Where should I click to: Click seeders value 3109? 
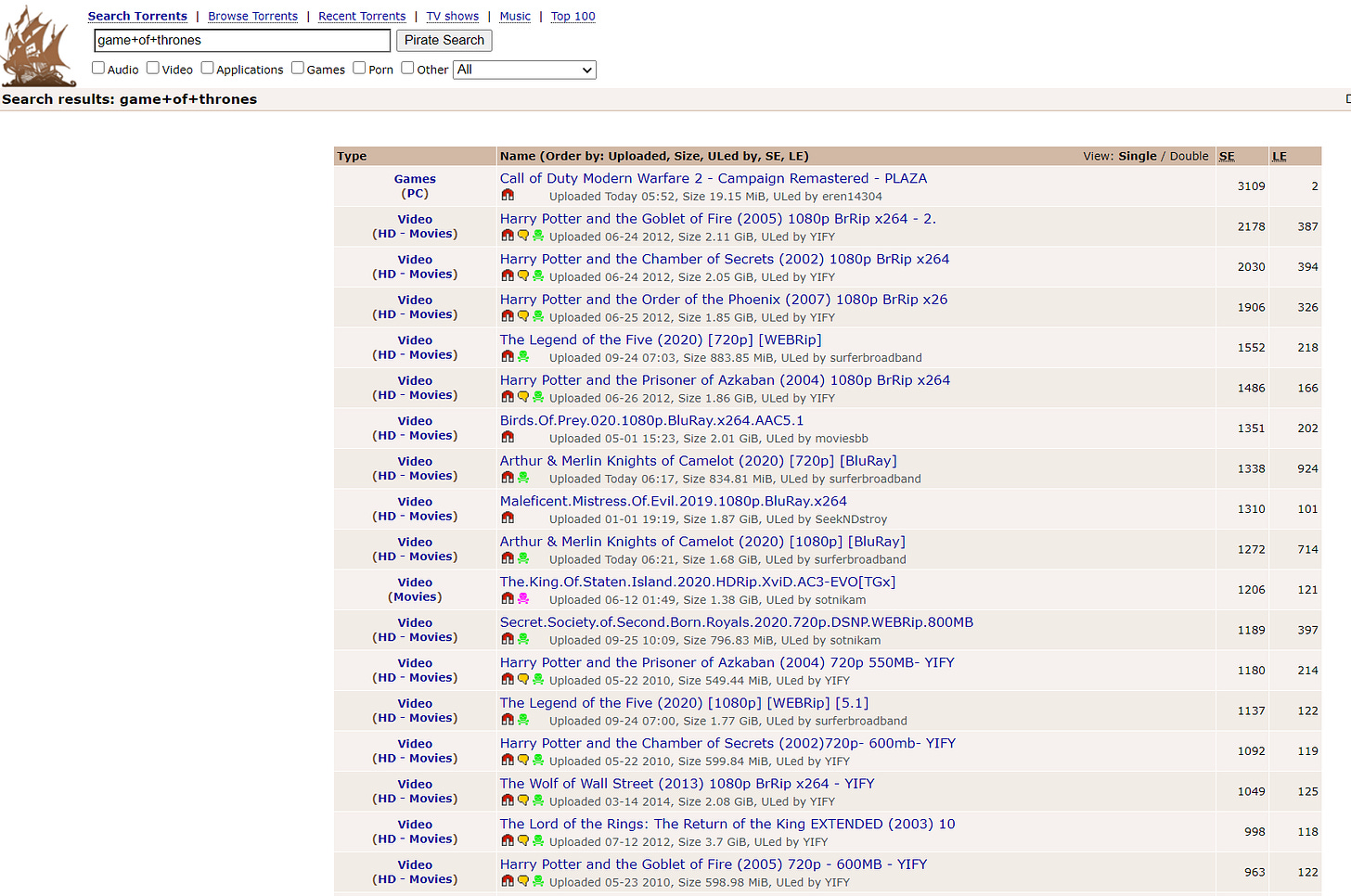coord(1251,186)
